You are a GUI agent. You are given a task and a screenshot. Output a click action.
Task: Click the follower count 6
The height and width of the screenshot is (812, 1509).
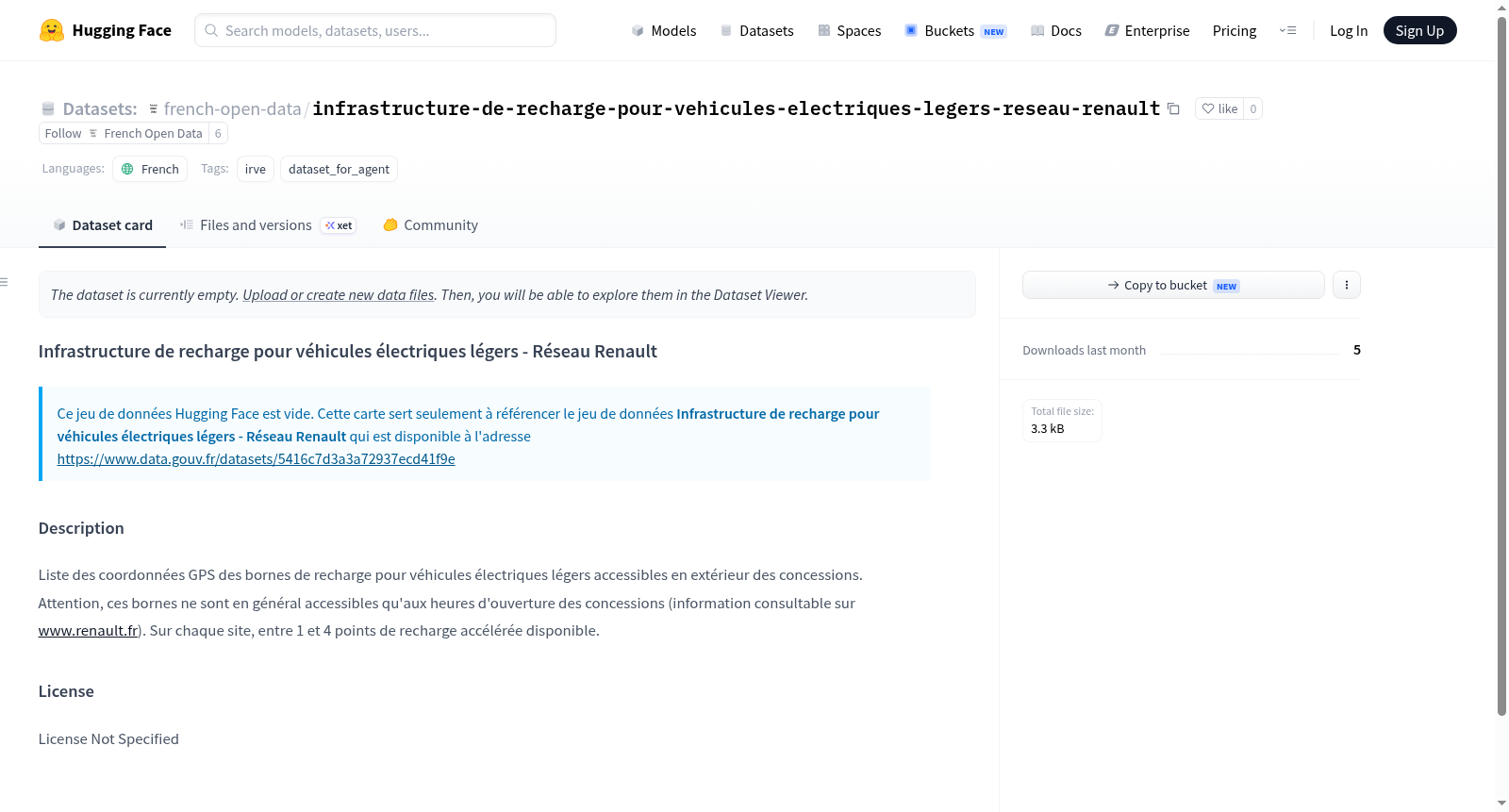tap(218, 133)
